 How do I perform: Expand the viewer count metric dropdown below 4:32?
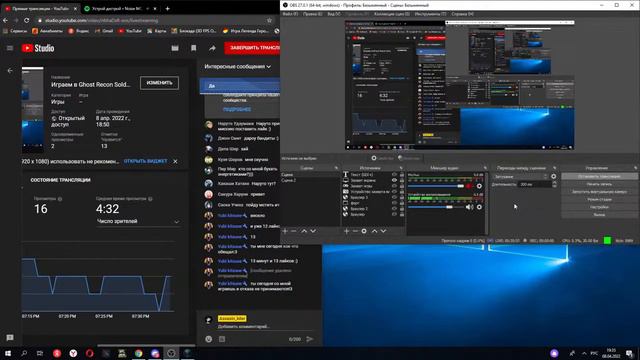pos(138,221)
